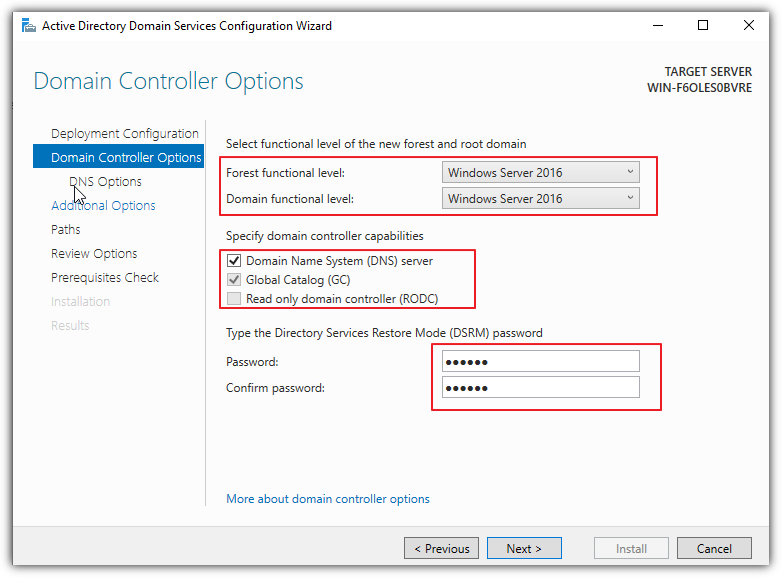The image size is (782, 578).
Task: Go to Additional Options step
Action: tap(103, 205)
